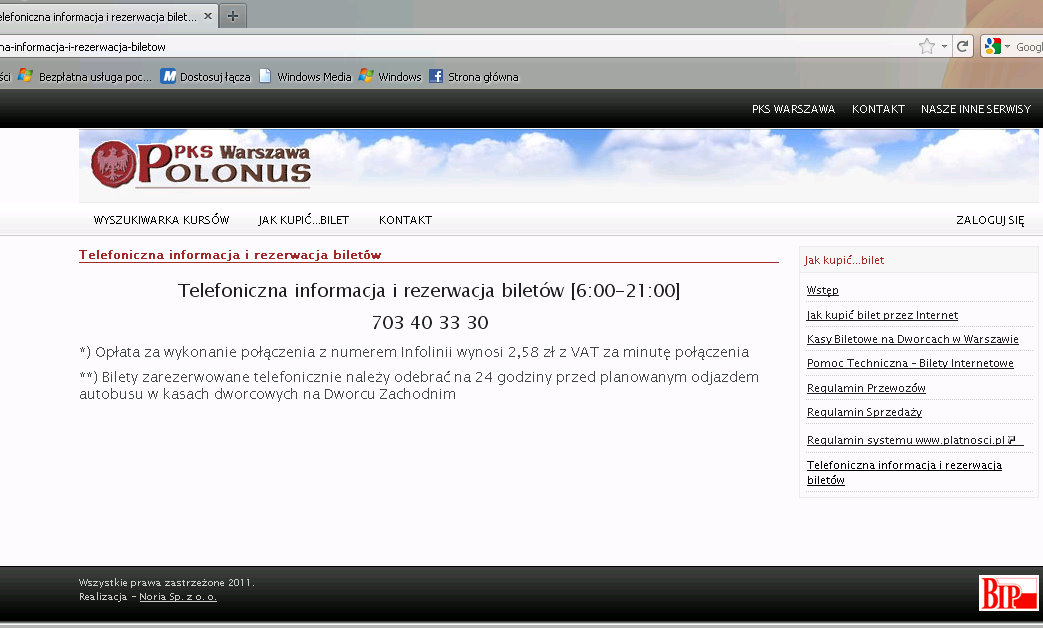Click the Google search engine icon

click(x=992, y=46)
